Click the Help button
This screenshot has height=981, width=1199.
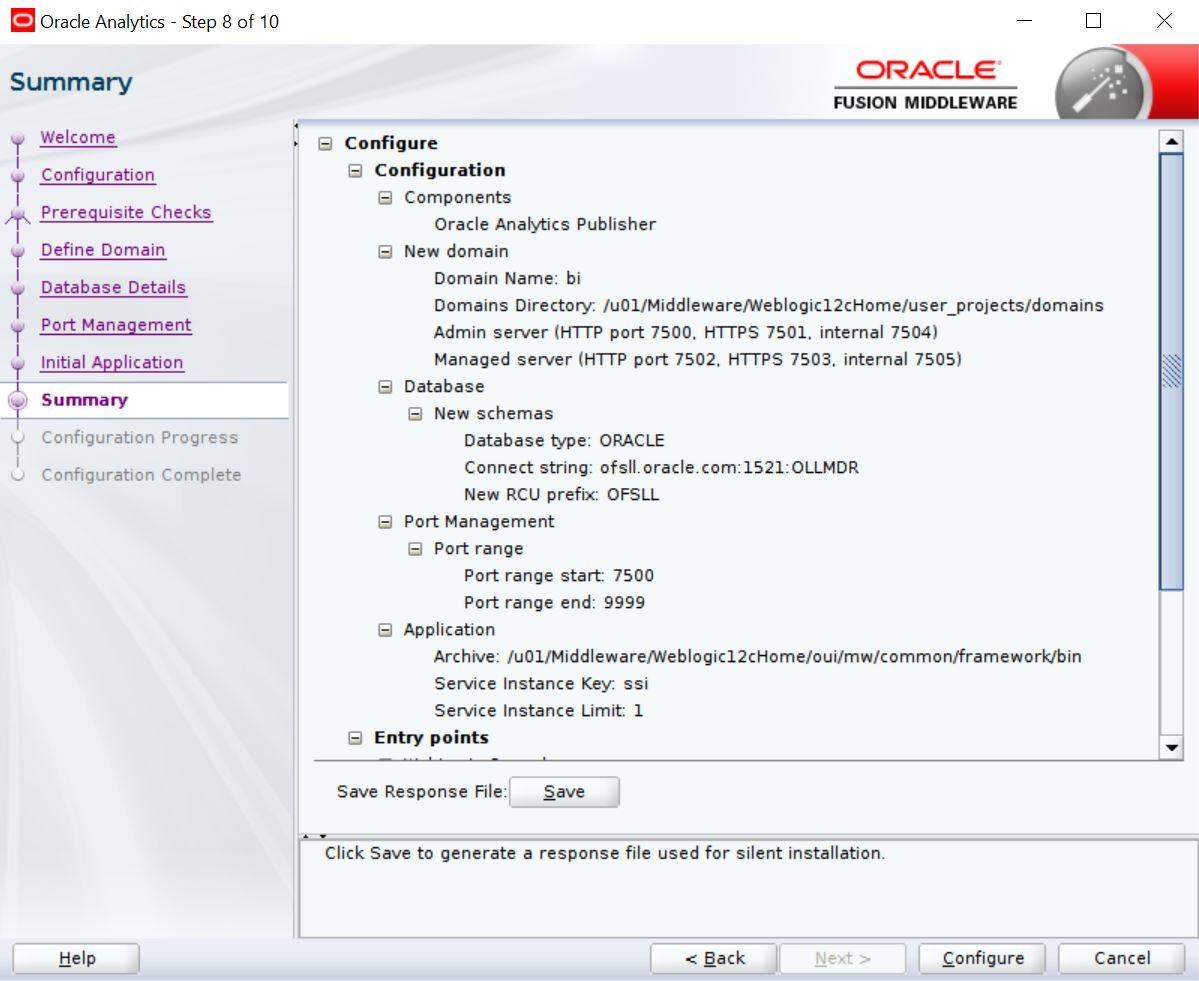point(76,959)
